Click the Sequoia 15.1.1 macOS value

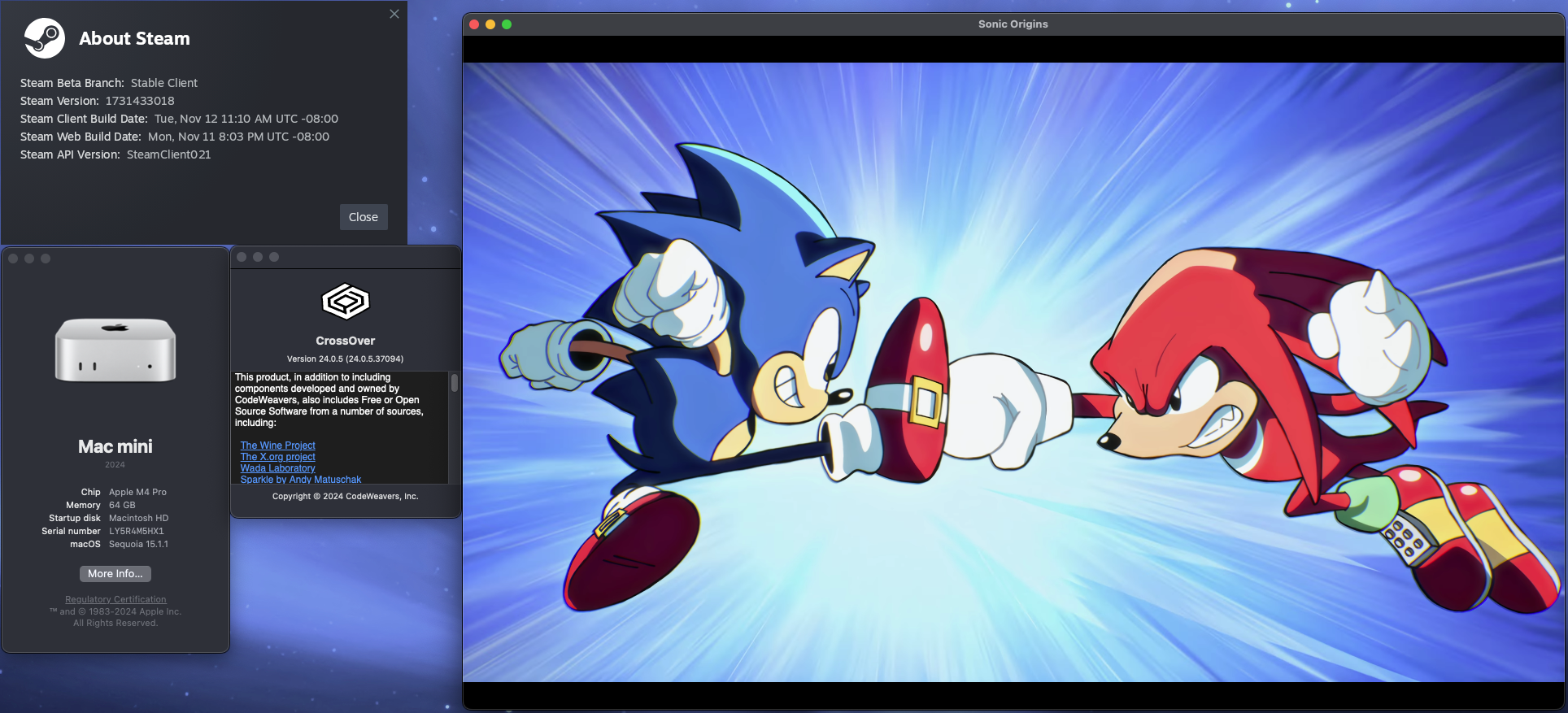click(x=138, y=544)
